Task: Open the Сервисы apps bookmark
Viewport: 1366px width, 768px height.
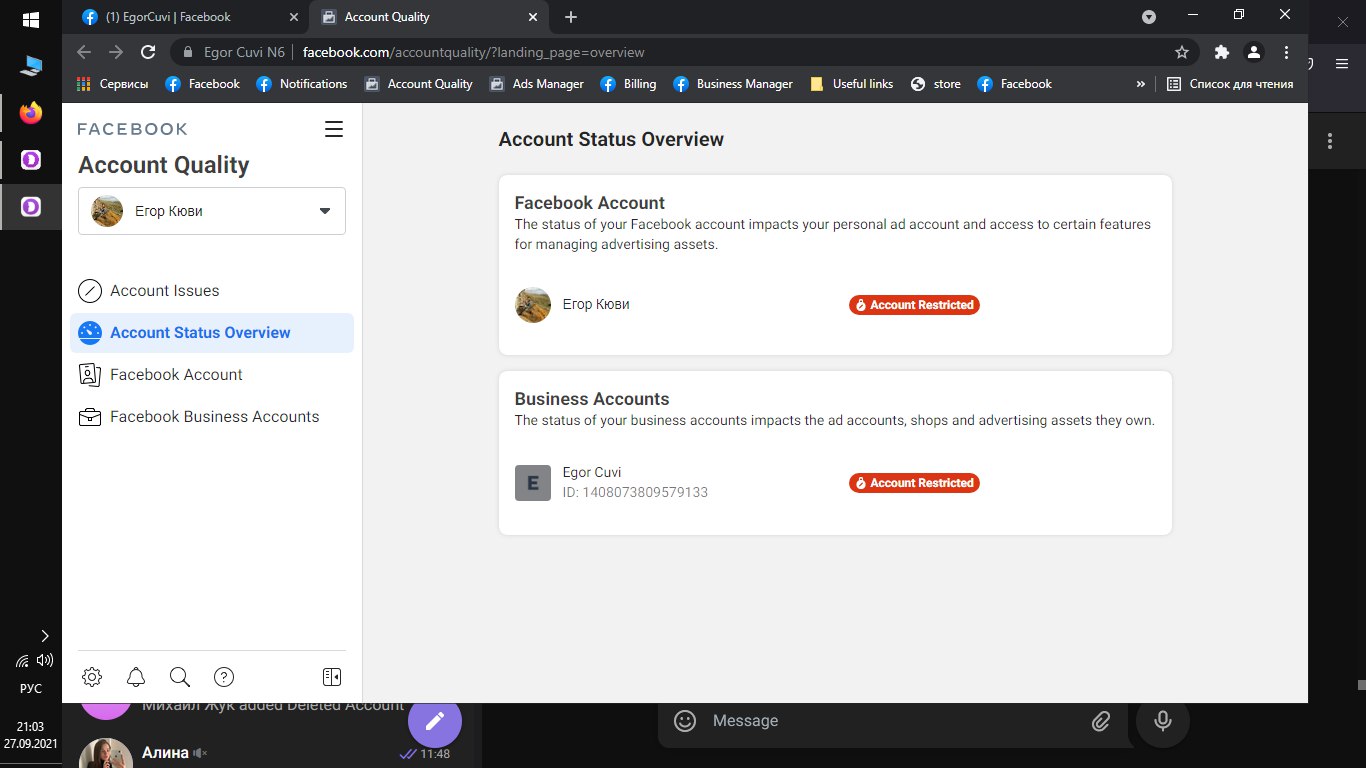Action: 112,84
